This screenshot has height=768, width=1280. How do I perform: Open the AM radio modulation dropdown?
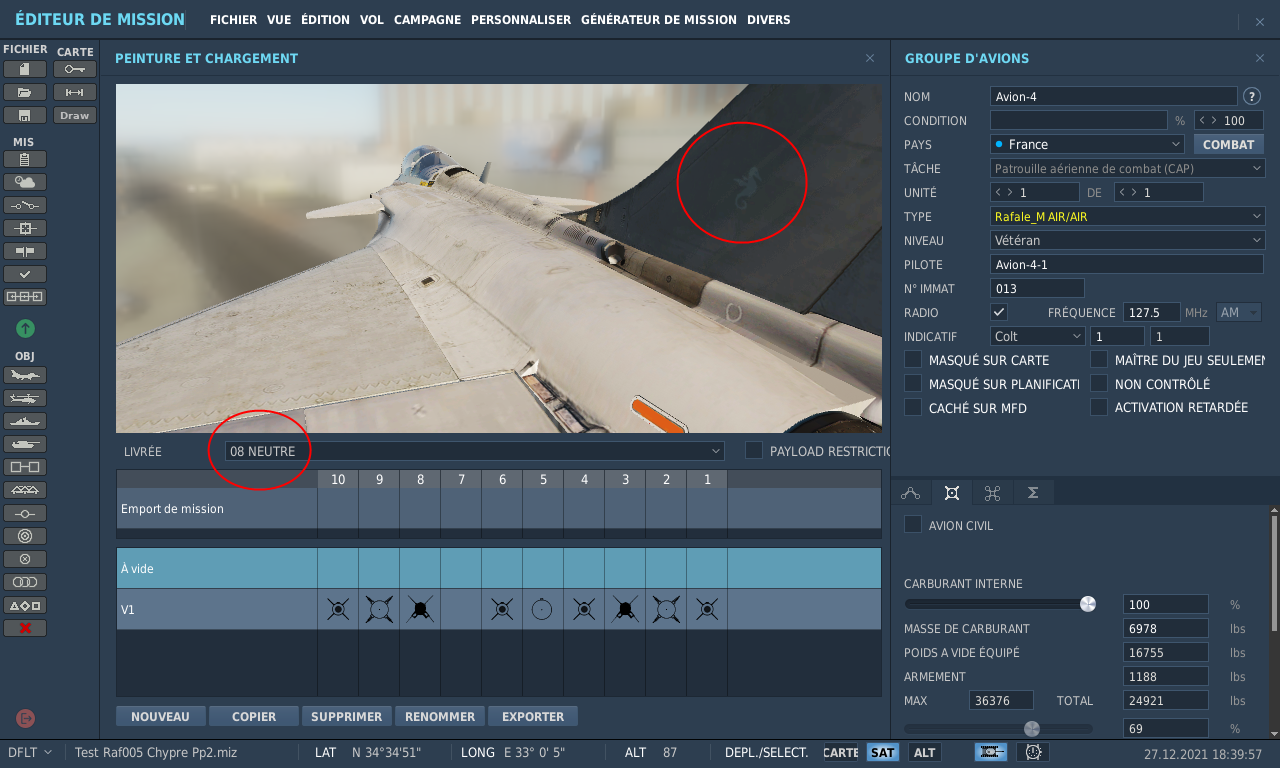[x=1239, y=313]
